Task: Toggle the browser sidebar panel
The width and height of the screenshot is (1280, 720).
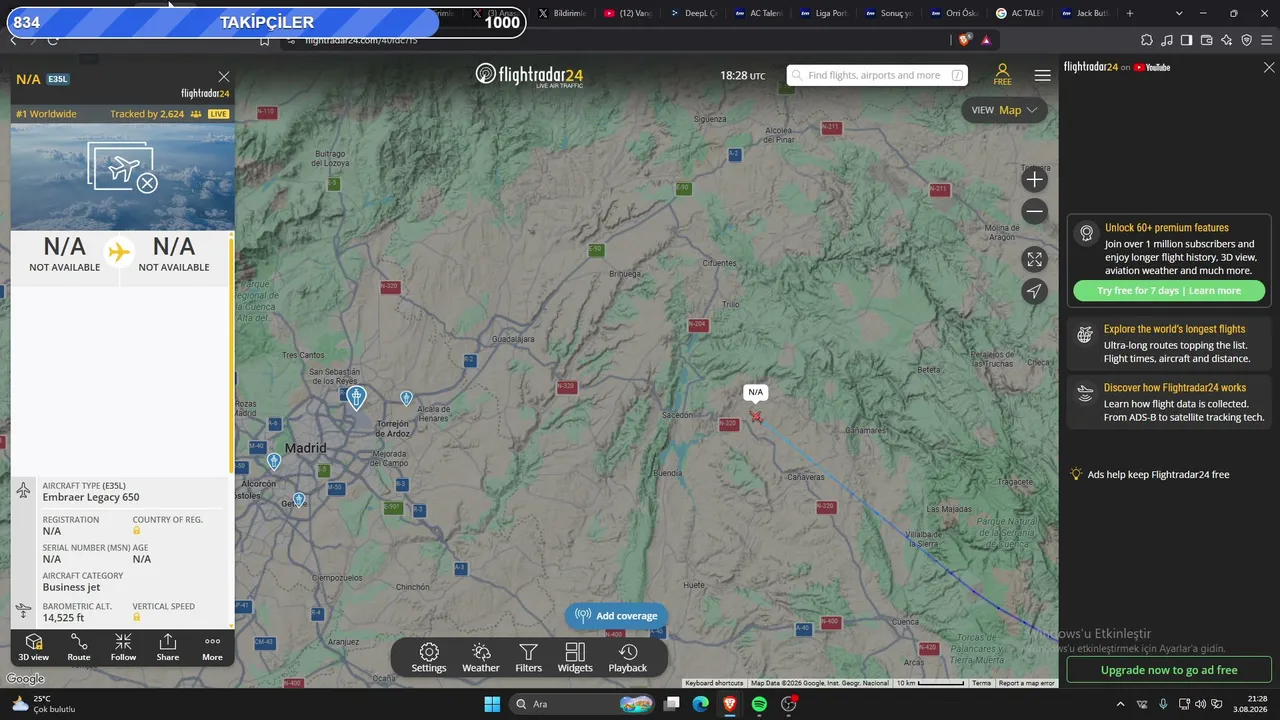Action: [1187, 40]
